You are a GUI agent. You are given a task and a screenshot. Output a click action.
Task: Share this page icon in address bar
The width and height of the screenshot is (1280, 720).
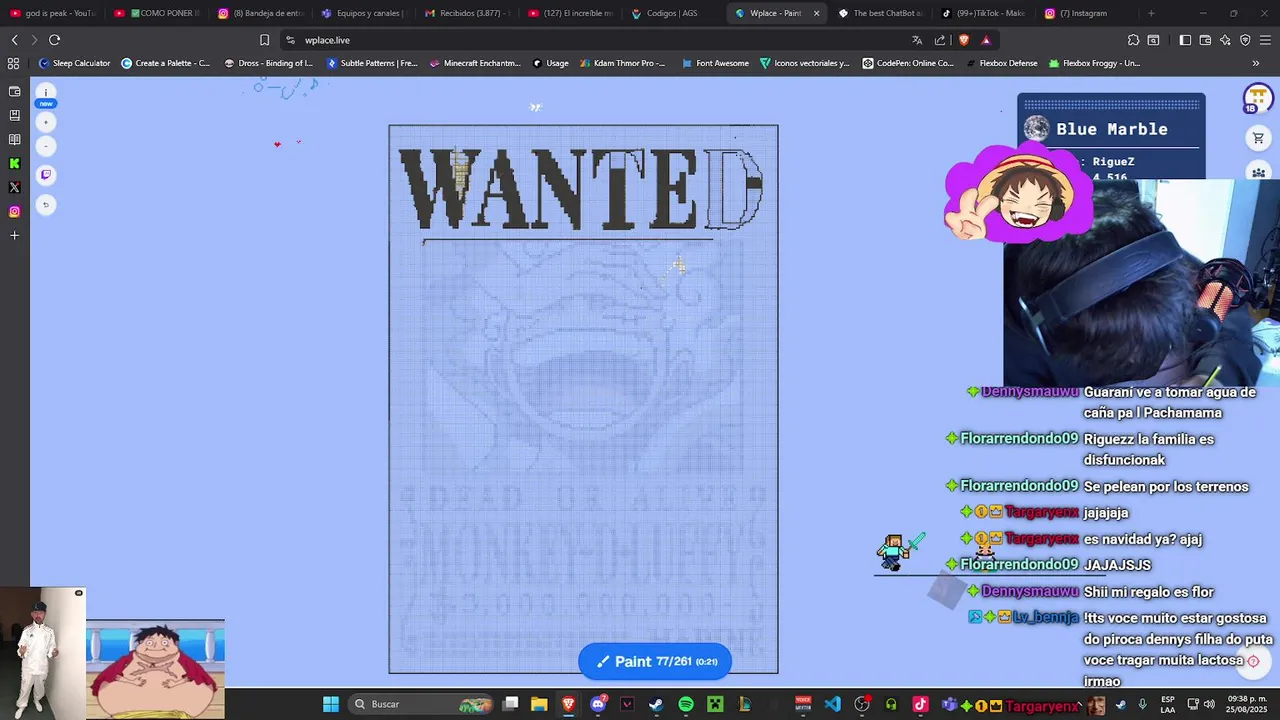click(x=940, y=40)
